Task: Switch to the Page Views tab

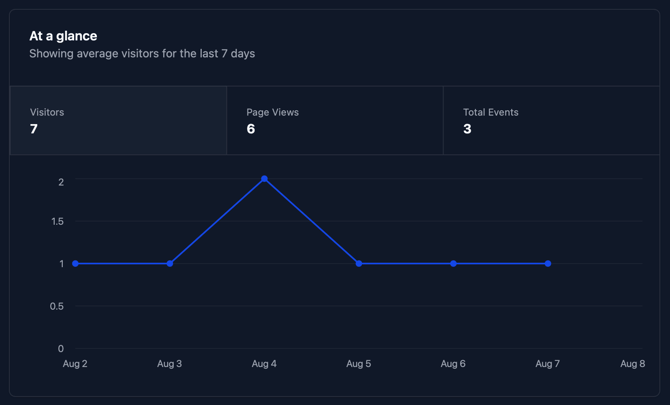Action: [334, 120]
